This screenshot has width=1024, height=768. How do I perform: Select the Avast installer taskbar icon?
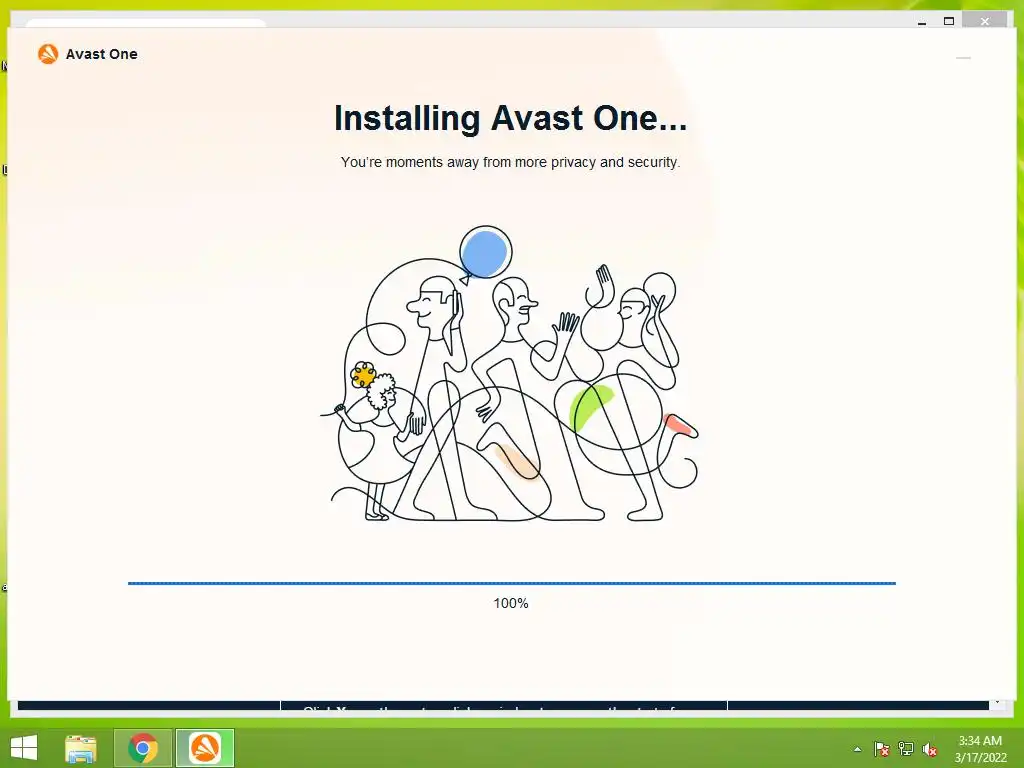pyautogui.click(x=204, y=748)
